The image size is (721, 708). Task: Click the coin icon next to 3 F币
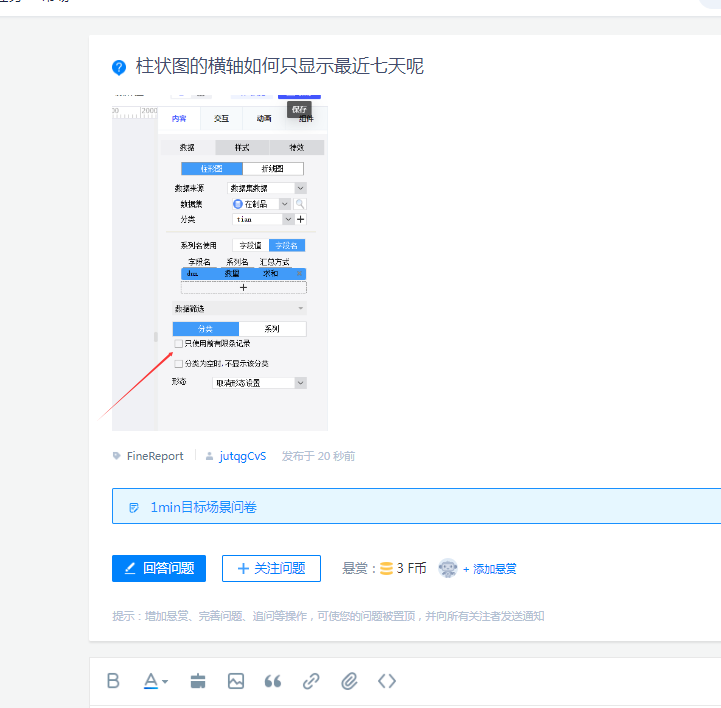pyautogui.click(x=387, y=569)
